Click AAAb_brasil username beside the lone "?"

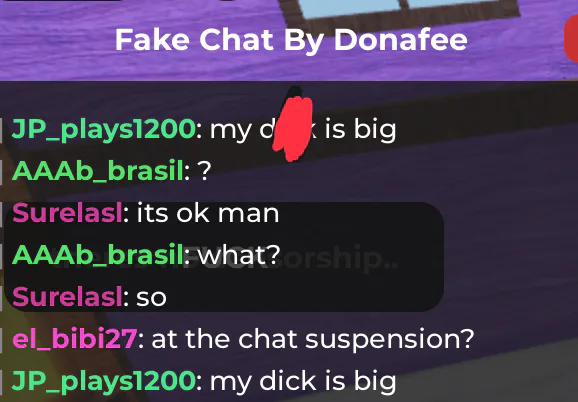(x=98, y=172)
